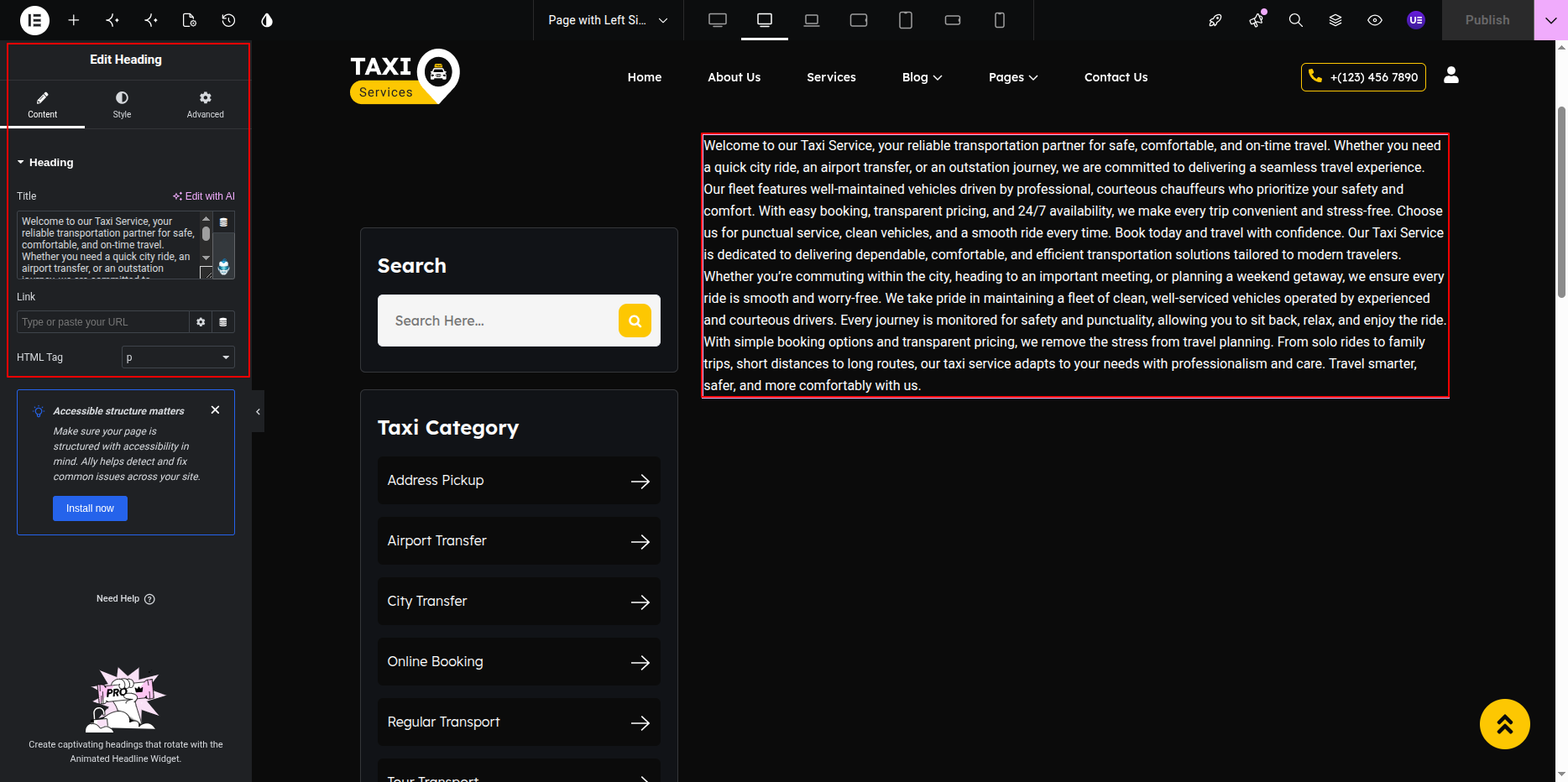
Task: Click the yellow search magnifier button
Action: point(635,321)
